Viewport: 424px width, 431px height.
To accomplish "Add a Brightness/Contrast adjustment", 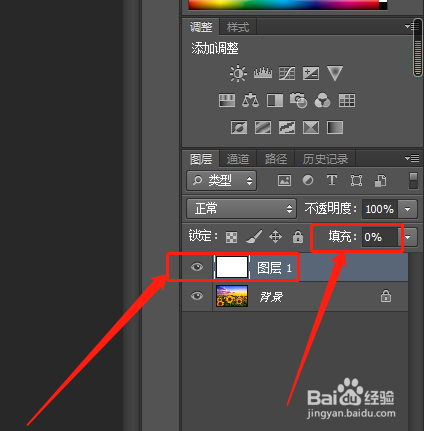I will pos(238,73).
